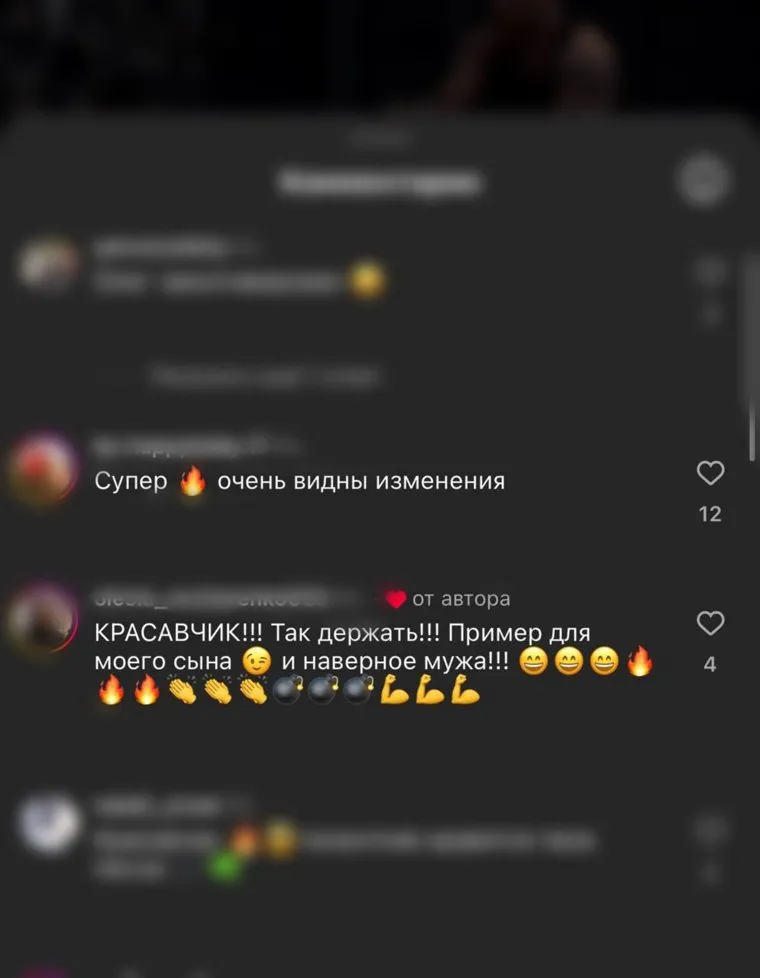This screenshot has width=760, height=978.
Task: Close the comments panel with round button
Action: point(704,181)
